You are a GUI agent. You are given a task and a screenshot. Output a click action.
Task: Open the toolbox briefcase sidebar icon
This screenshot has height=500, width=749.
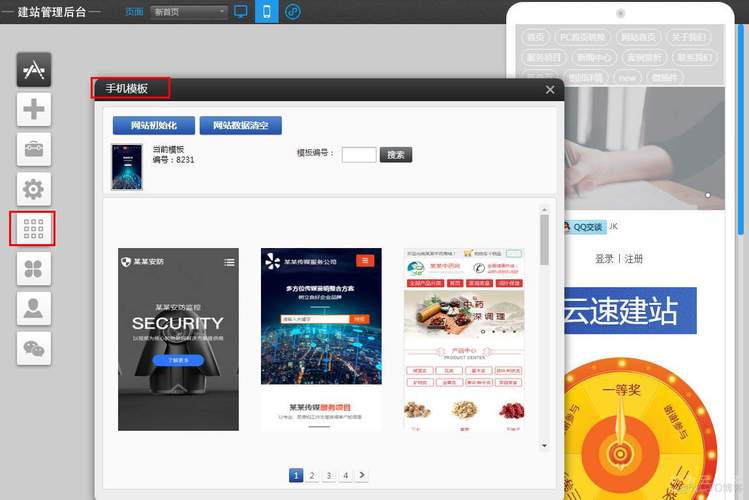(x=33, y=149)
